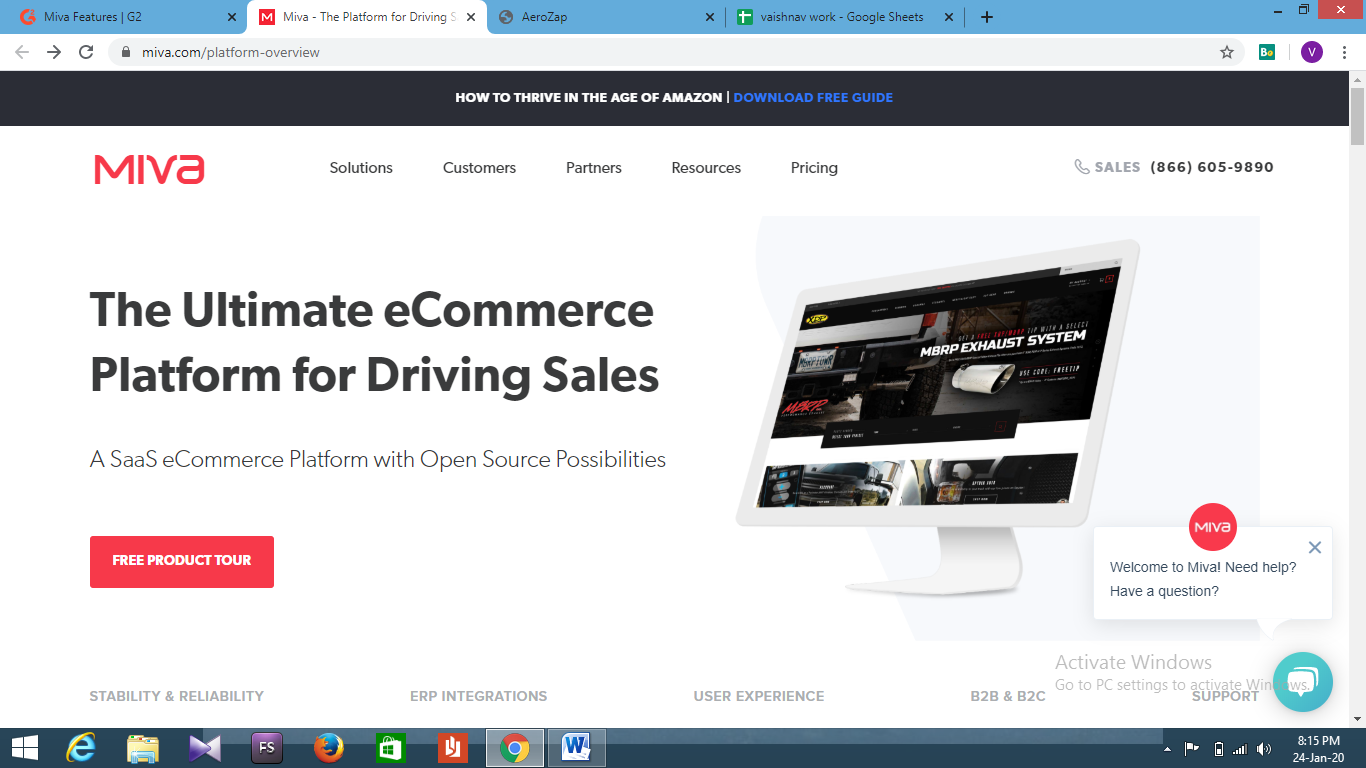This screenshot has height=768, width=1366.
Task: Go back using the browser back arrow
Action: [22, 52]
